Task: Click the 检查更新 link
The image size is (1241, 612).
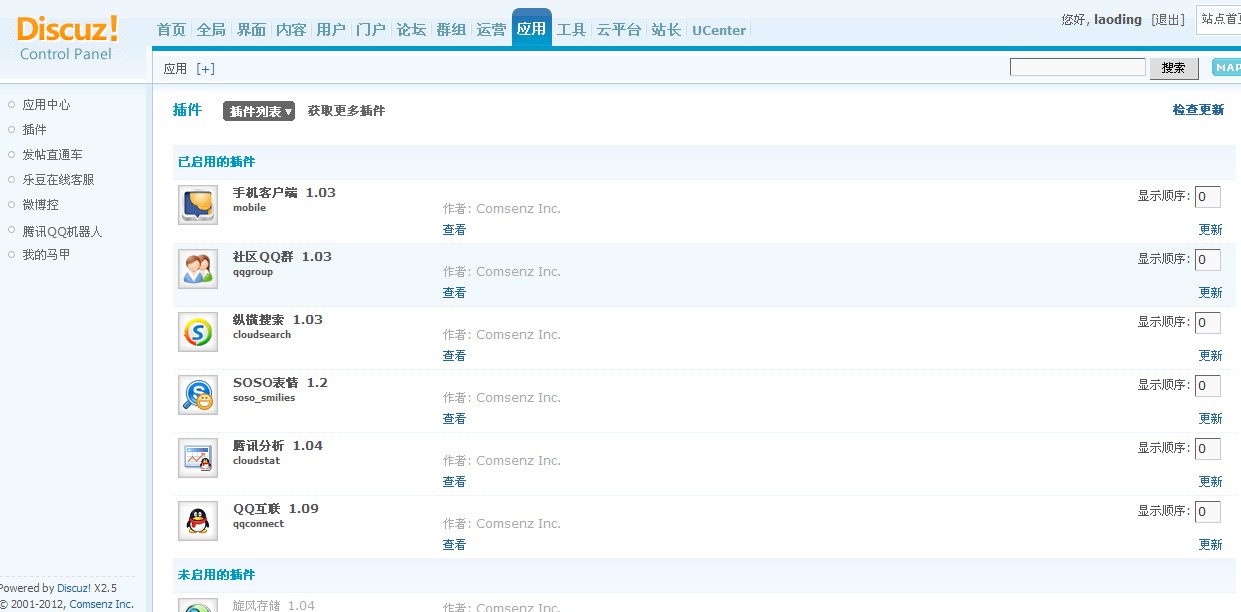Action: (1198, 110)
